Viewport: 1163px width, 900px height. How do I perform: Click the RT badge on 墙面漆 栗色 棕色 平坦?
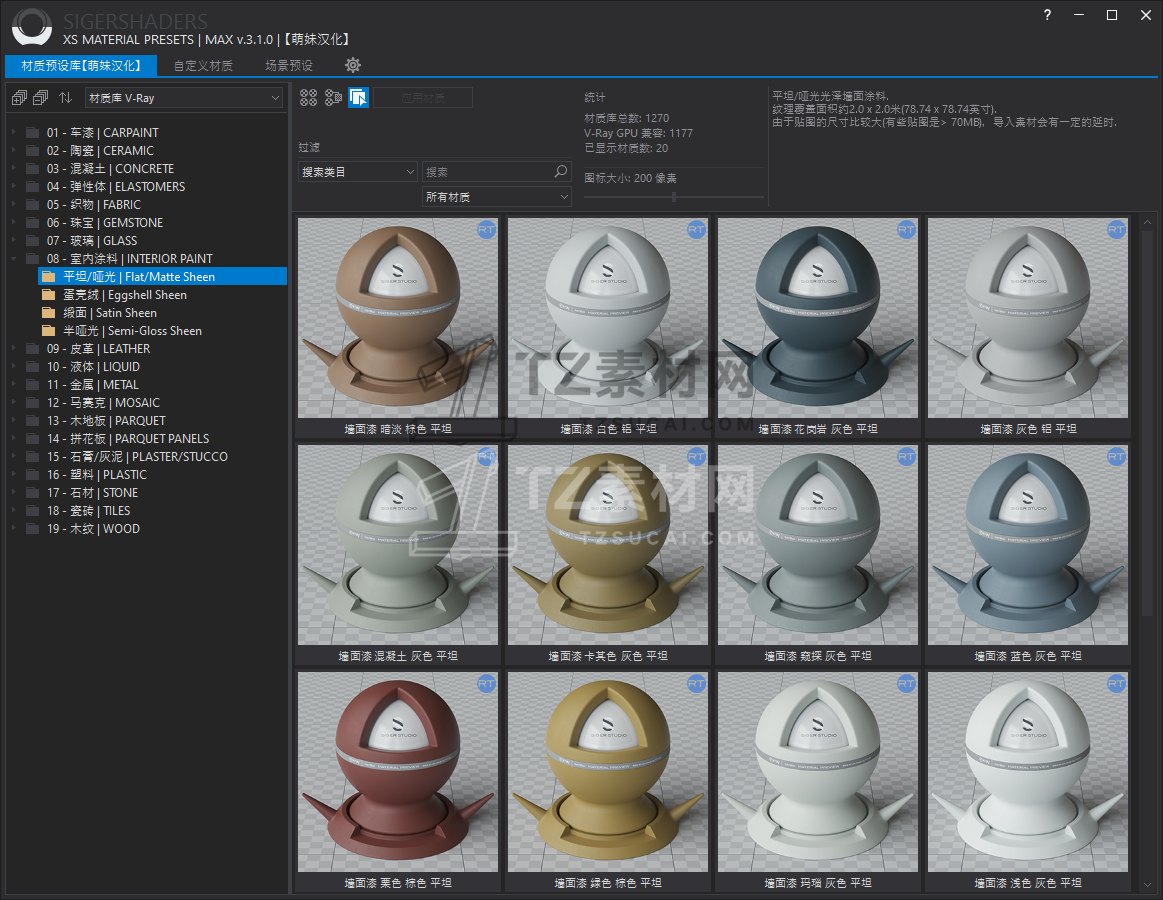click(x=487, y=684)
